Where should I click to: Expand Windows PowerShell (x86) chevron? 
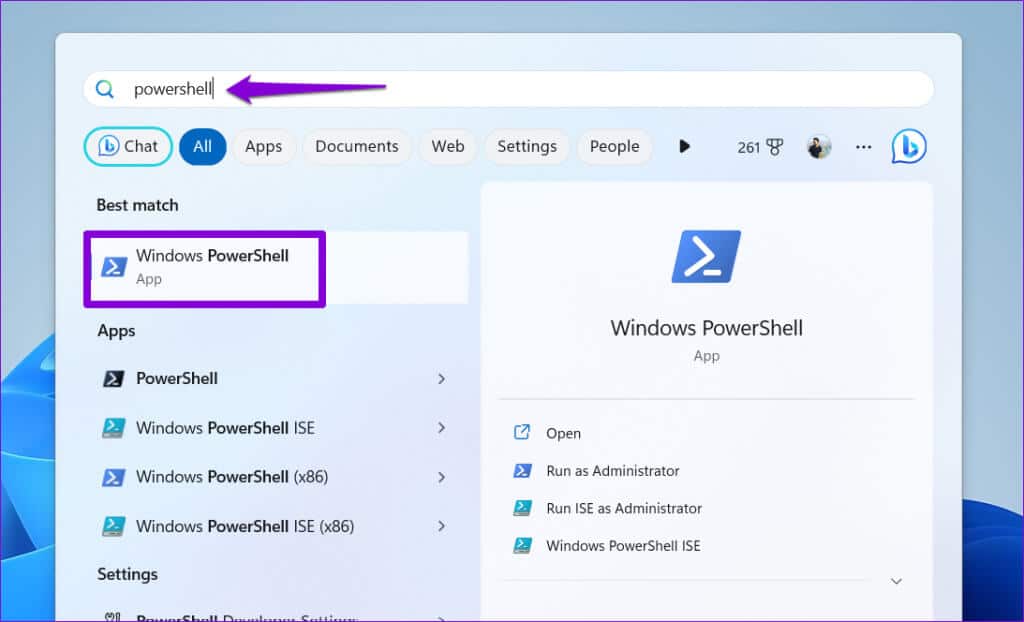point(441,477)
